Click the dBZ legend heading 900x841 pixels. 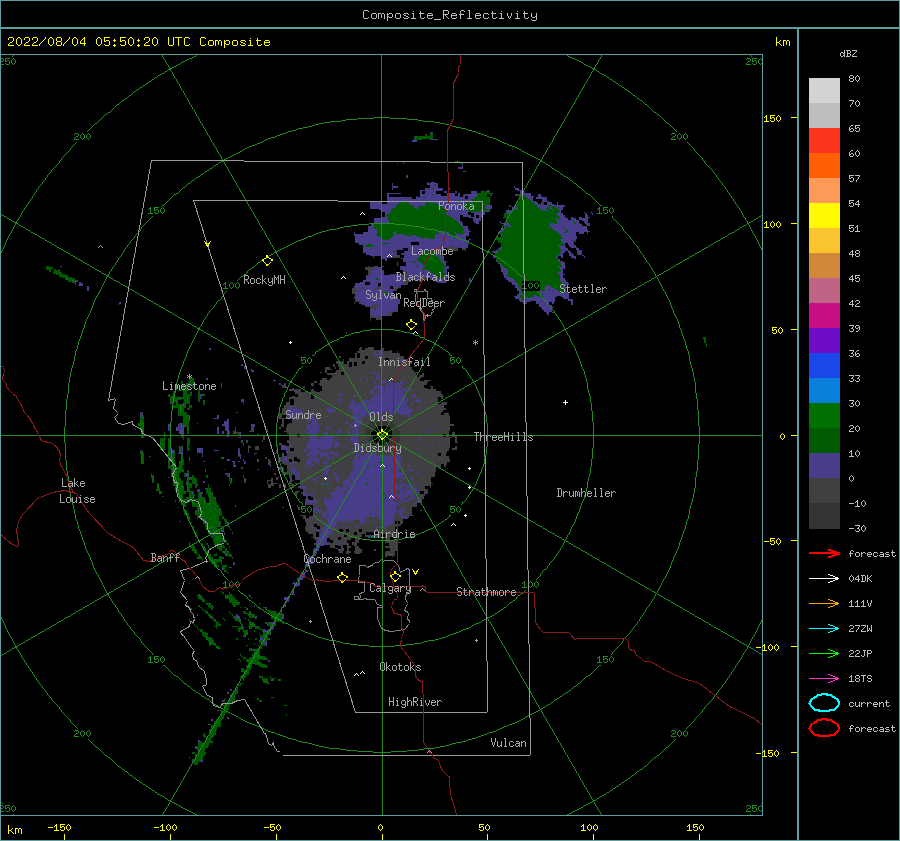(x=848, y=53)
